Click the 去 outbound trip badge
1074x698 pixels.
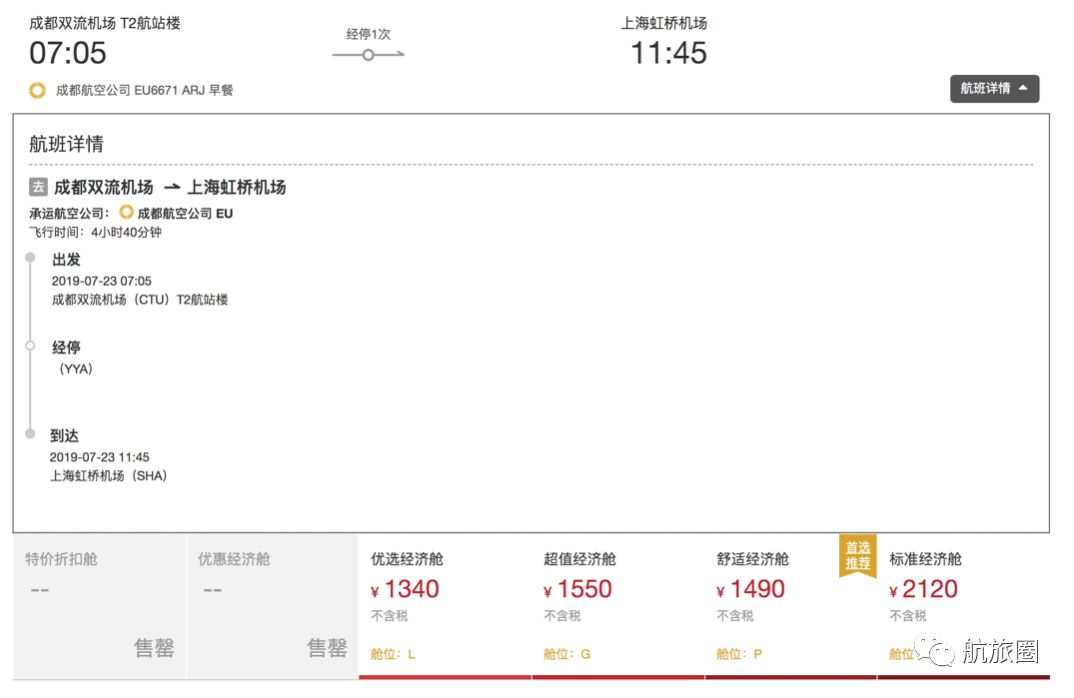pos(35,187)
